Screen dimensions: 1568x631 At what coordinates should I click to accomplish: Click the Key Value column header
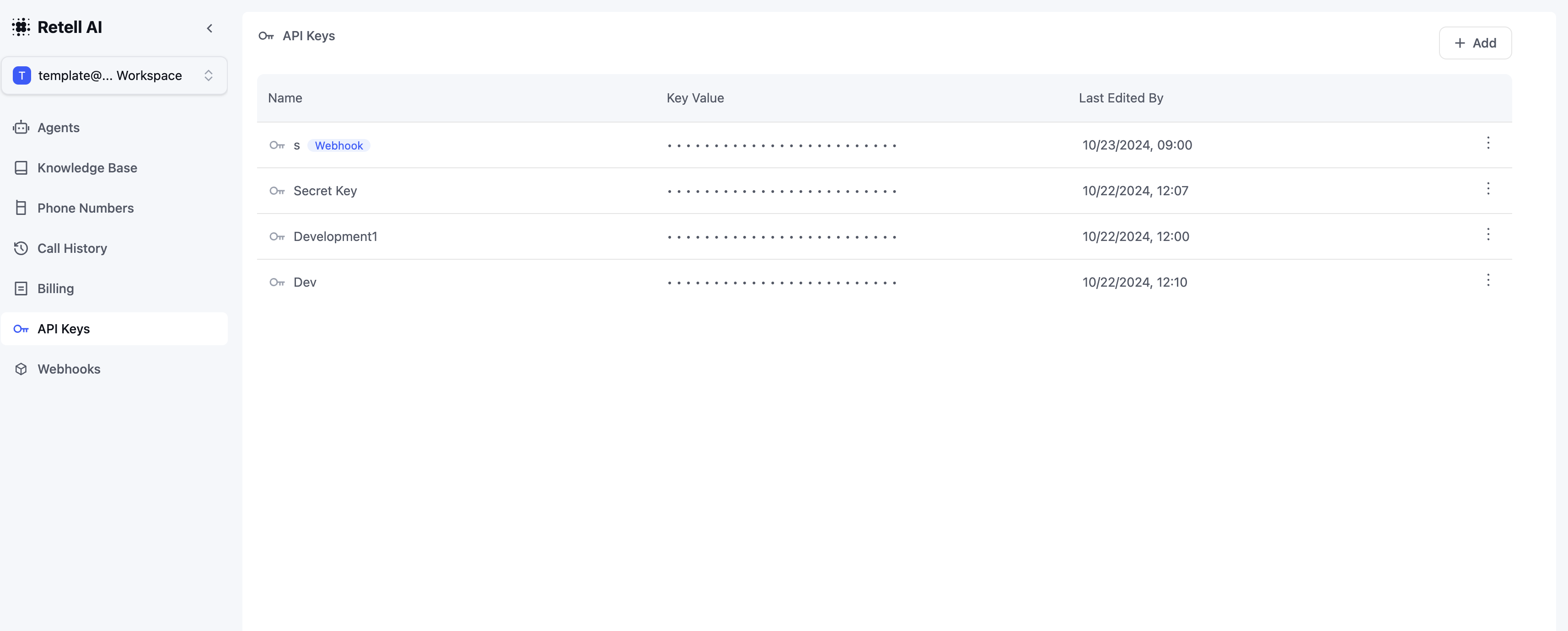[x=695, y=98]
